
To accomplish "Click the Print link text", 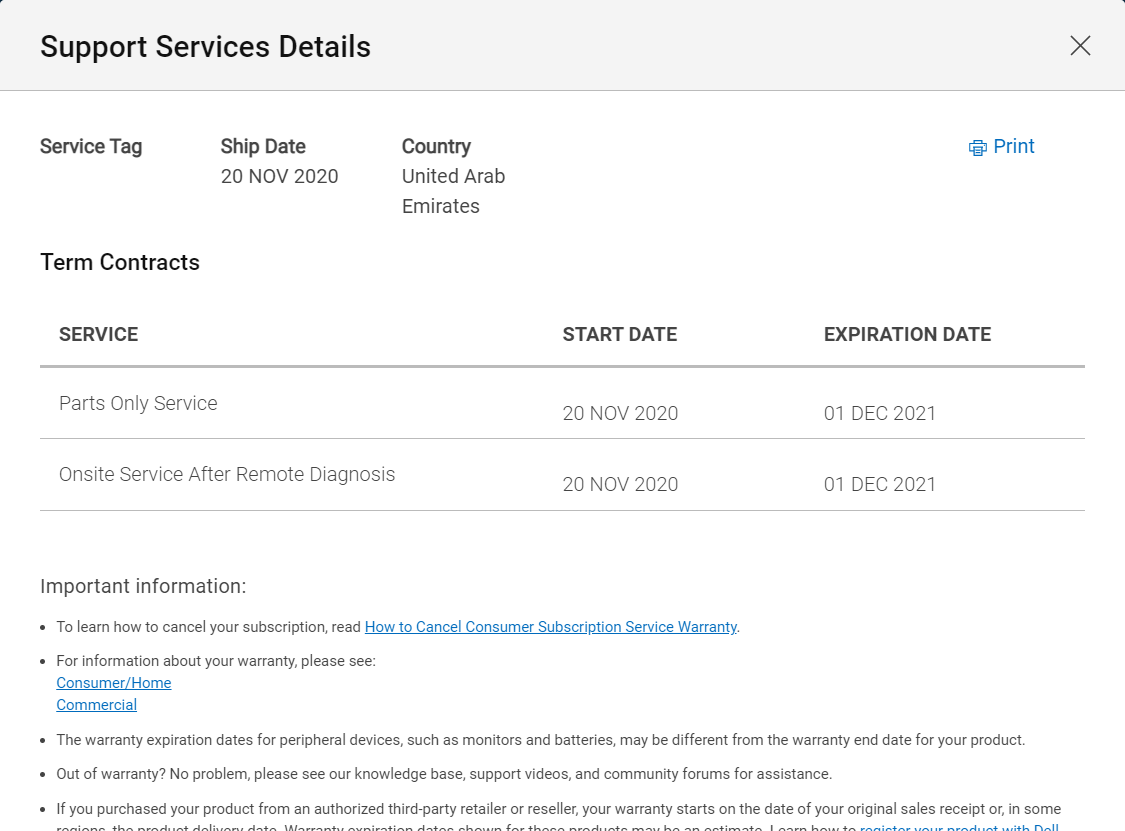I will tap(1013, 147).
